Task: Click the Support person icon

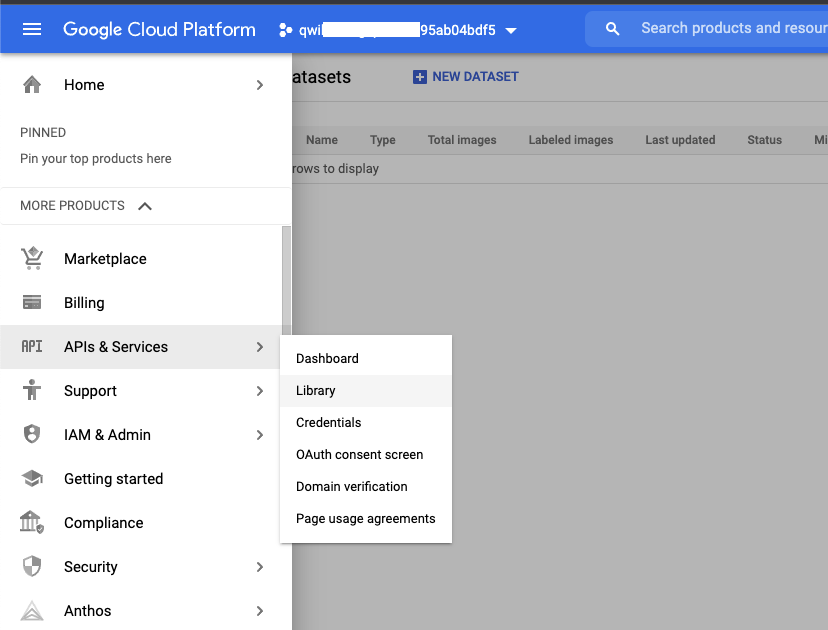Action: pyautogui.click(x=32, y=390)
